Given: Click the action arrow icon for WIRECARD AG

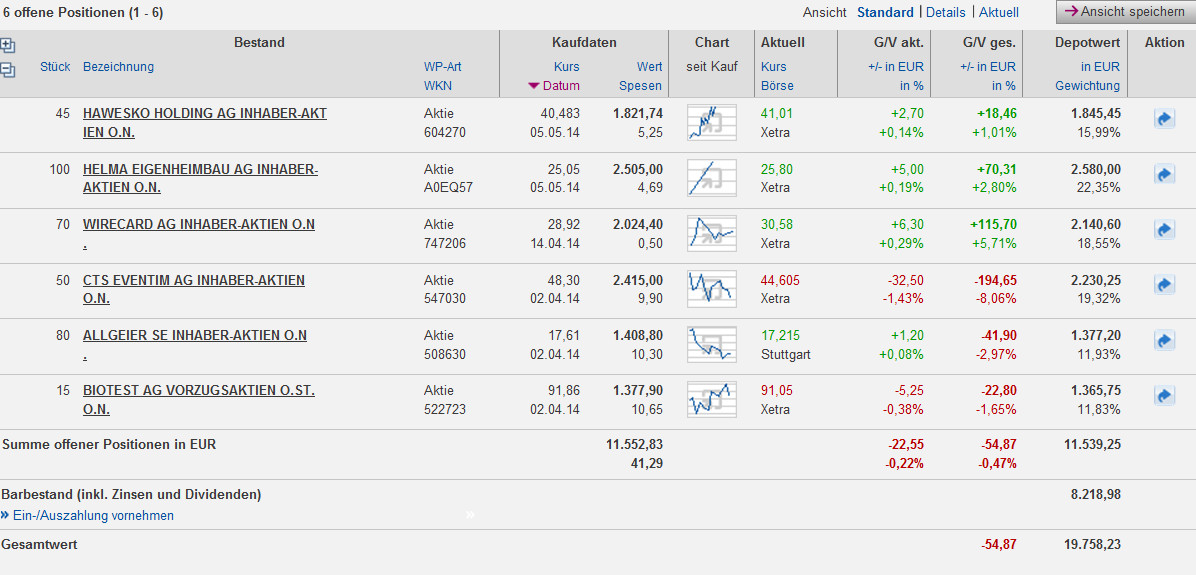Looking at the screenshot, I should pos(1164,230).
